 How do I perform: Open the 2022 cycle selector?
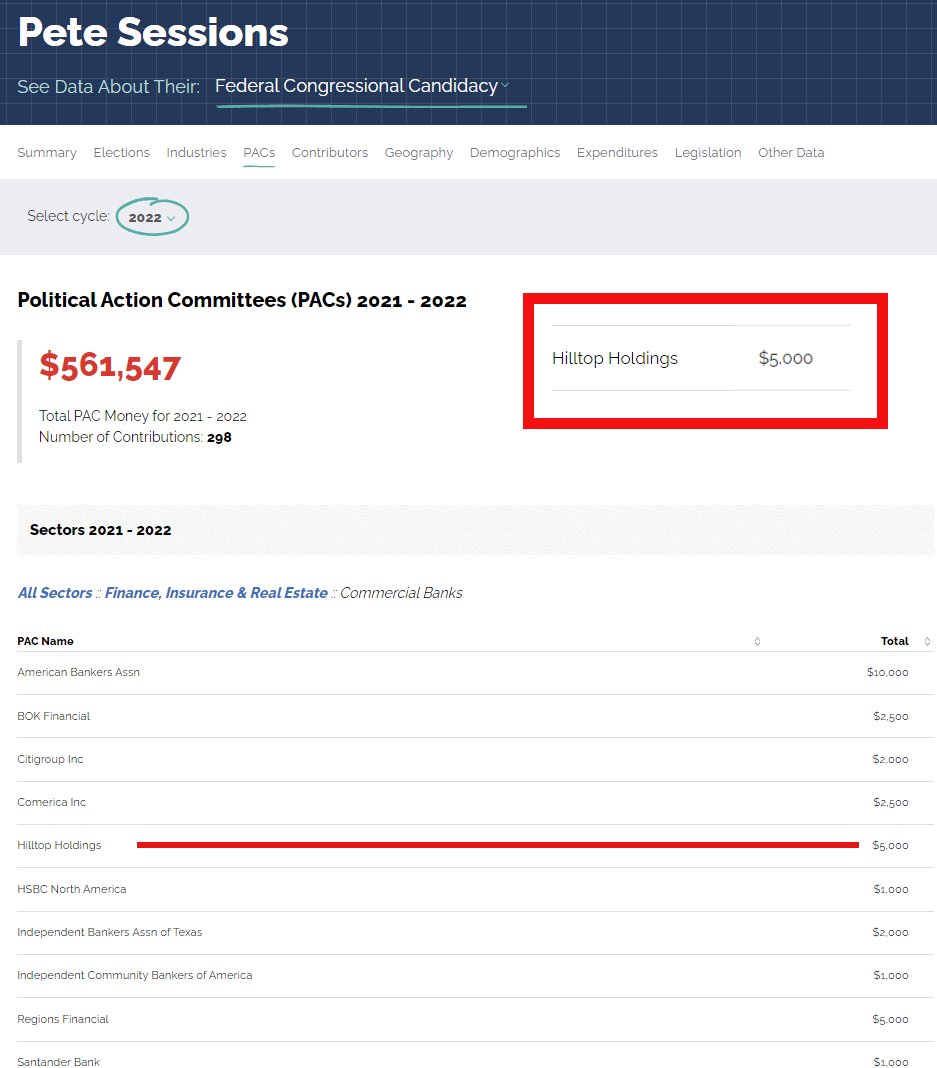point(152,217)
